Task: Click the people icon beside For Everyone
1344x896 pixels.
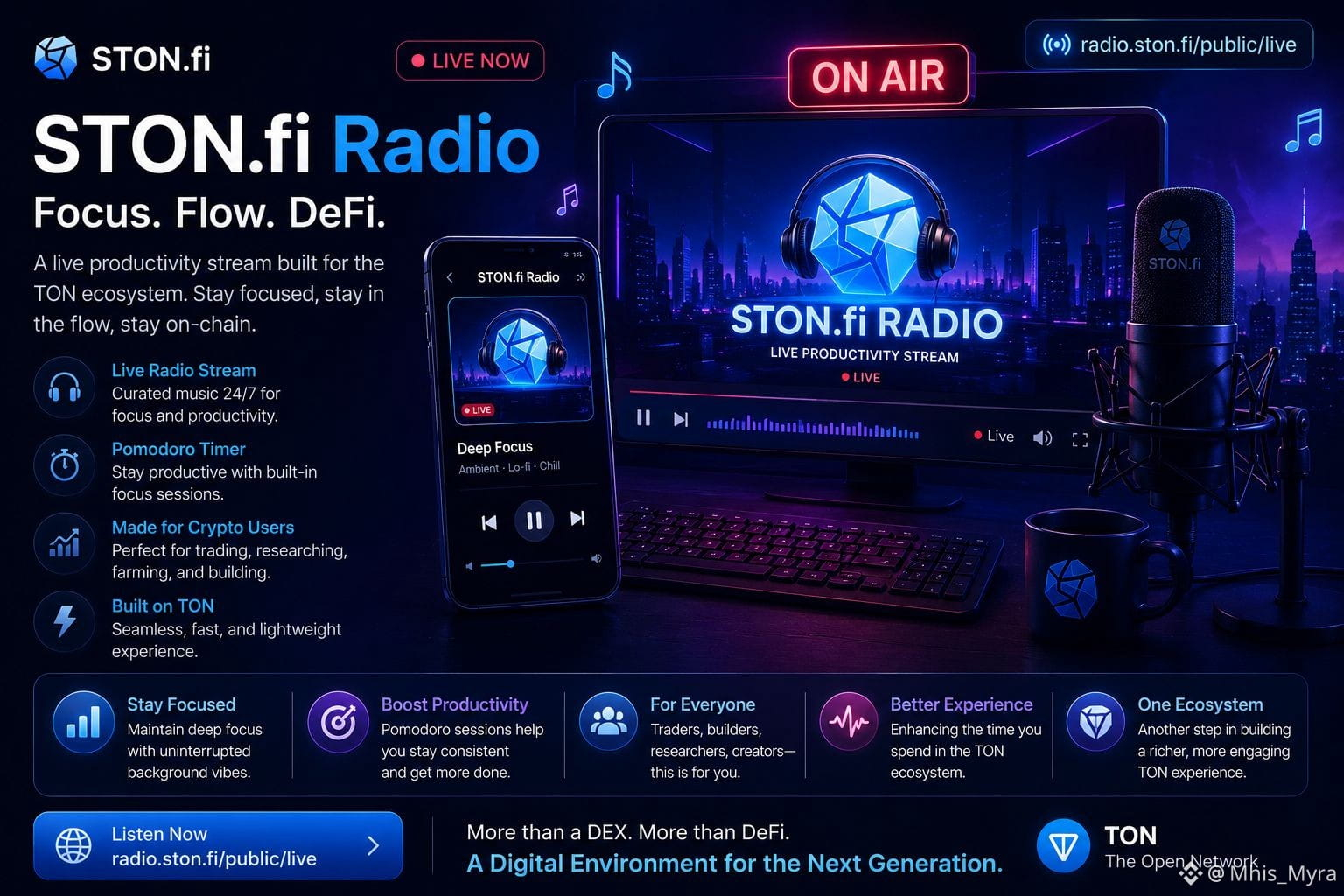Action: coord(608,722)
